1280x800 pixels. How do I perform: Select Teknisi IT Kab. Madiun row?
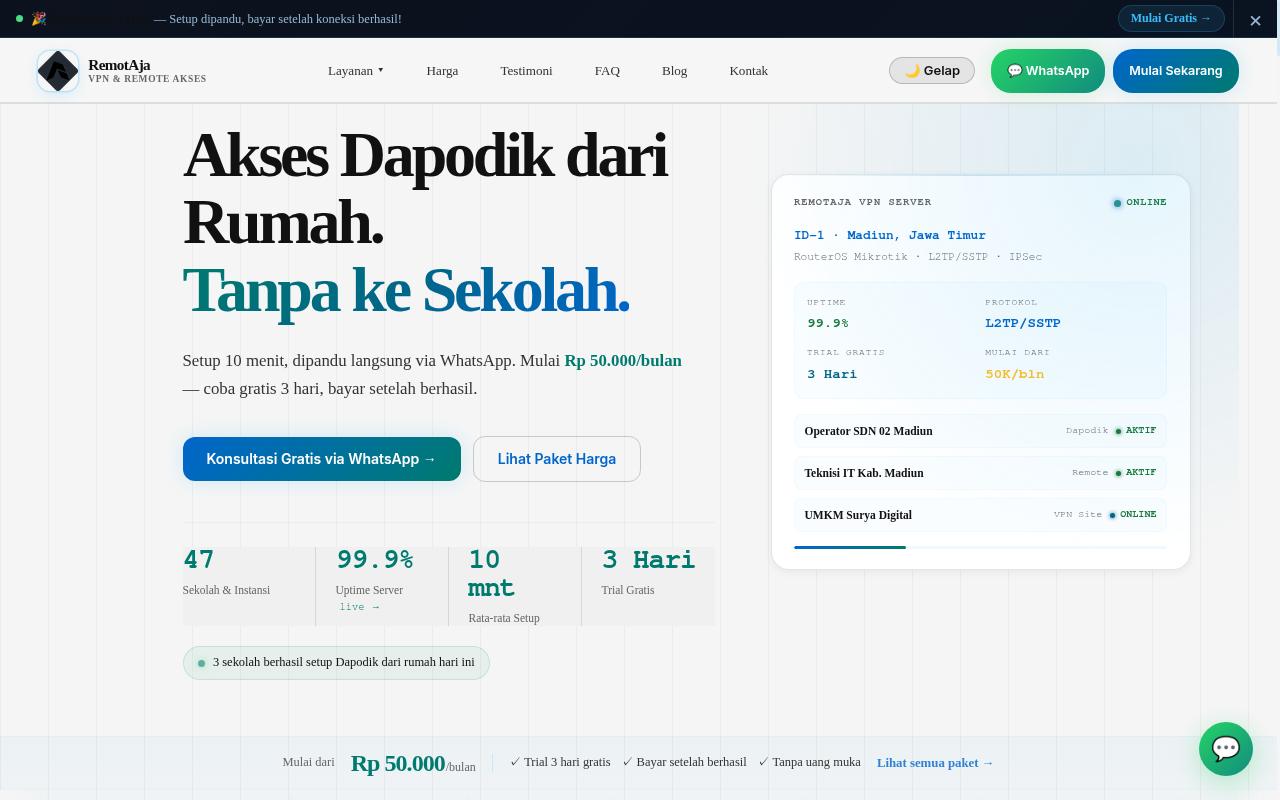pyautogui.click(x=980, y=473)
